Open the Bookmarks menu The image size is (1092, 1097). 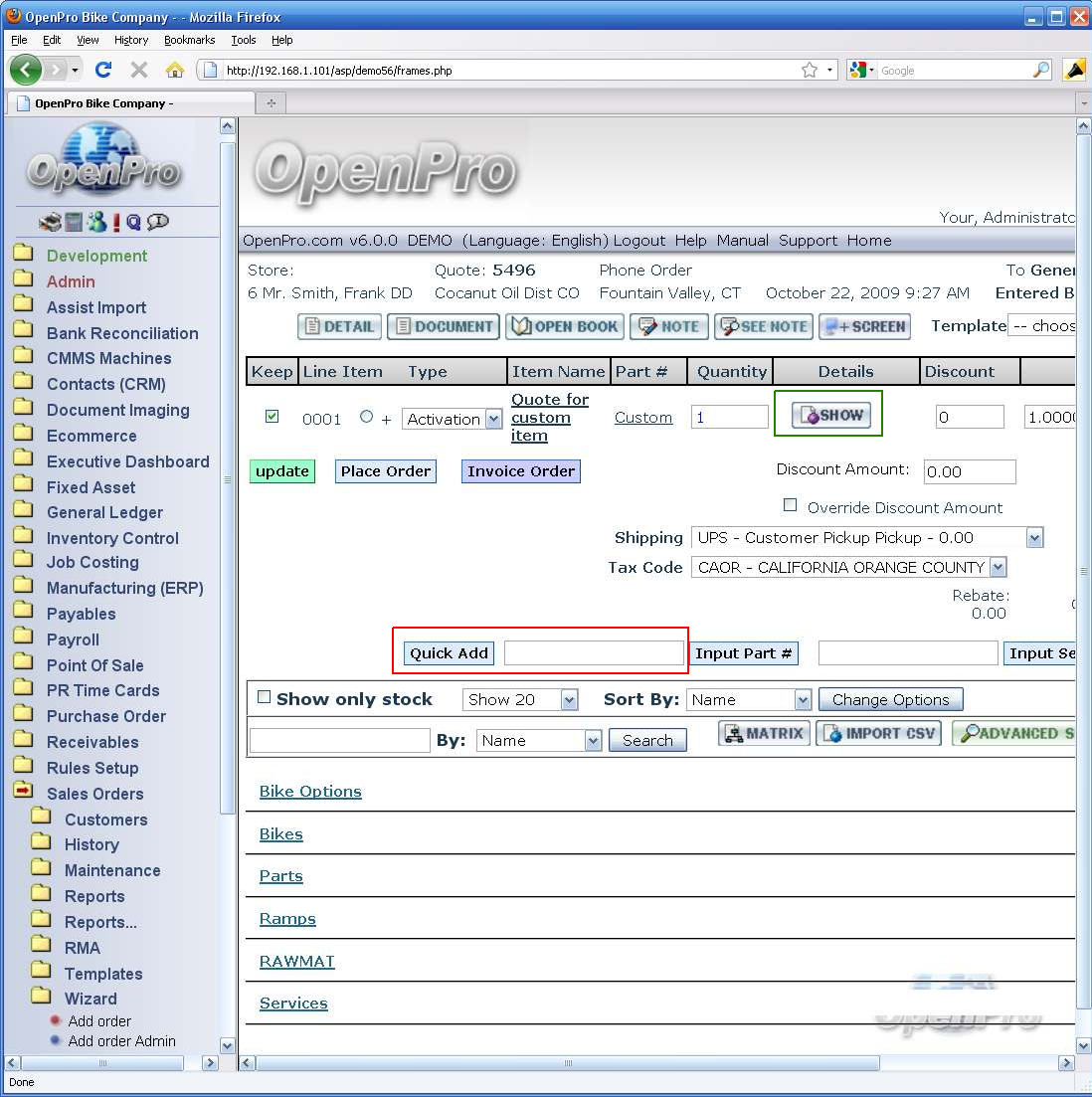(x=189, y=40)
